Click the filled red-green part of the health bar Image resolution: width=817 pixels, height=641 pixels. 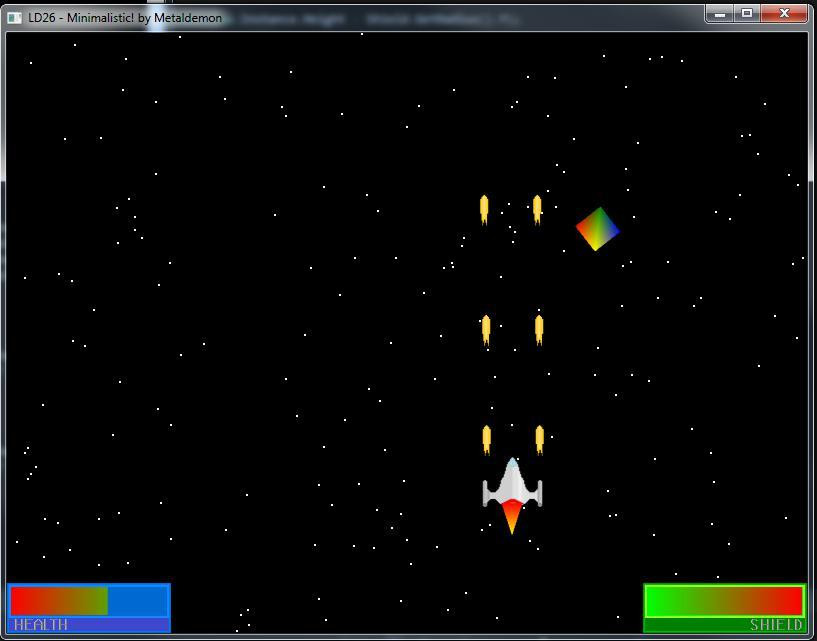click(58, 601)
